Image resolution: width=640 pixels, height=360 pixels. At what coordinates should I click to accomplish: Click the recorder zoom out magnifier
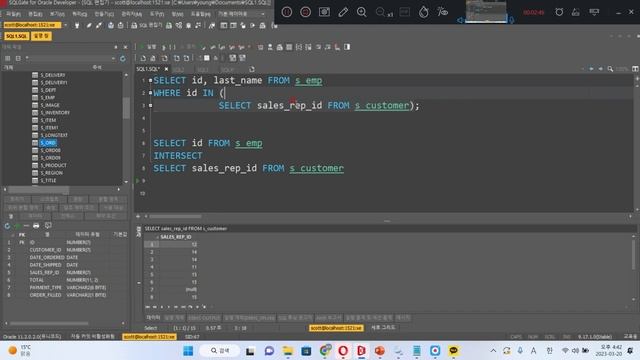coord(380,12)
